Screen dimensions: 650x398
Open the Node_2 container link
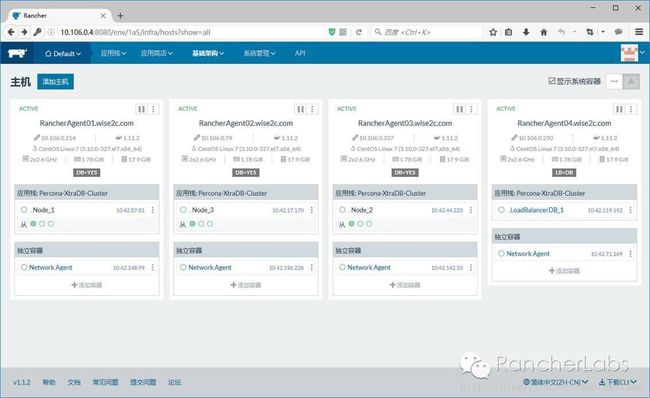[x=361, y=210]
